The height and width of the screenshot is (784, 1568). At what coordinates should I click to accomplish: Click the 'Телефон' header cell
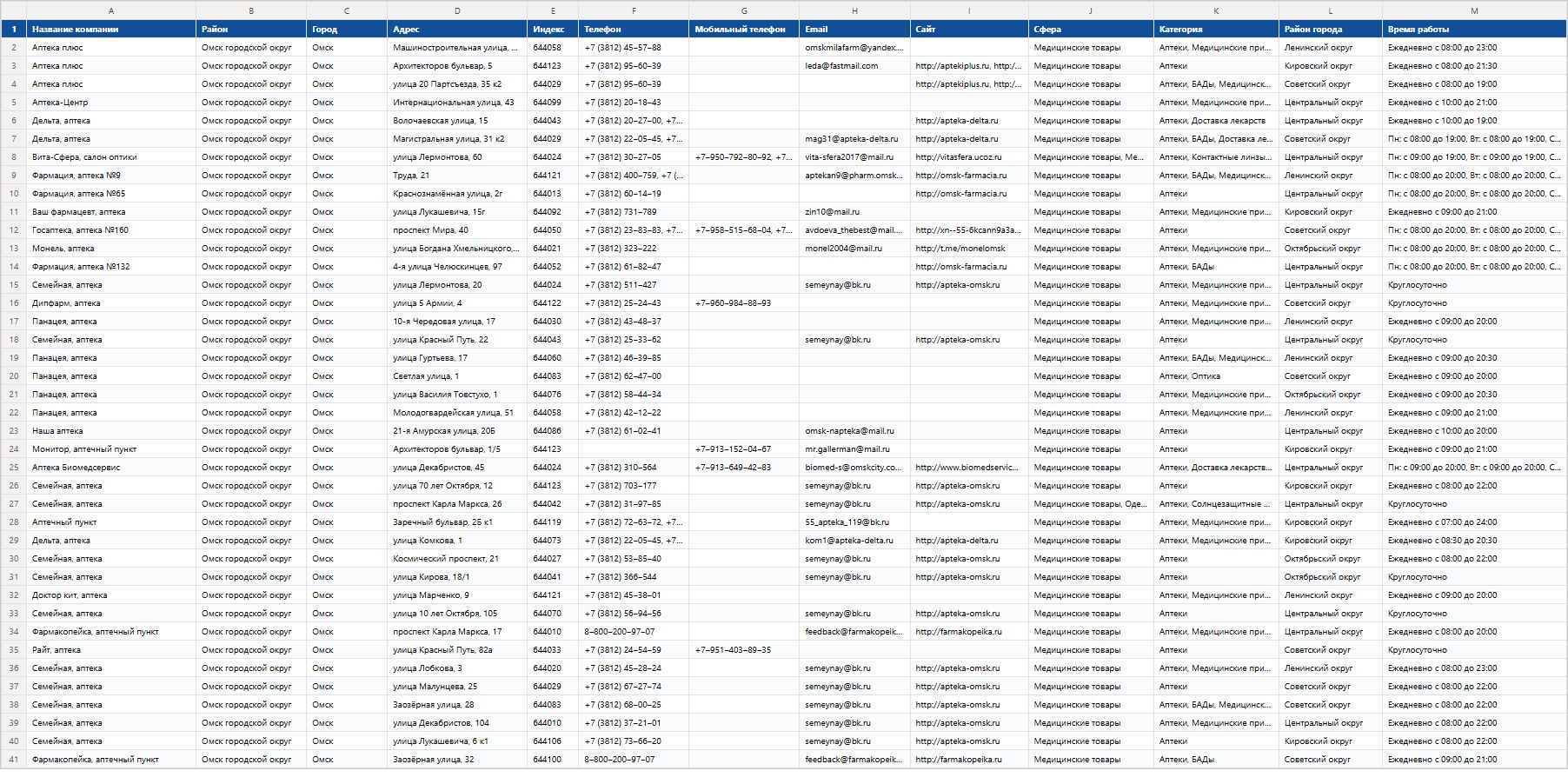tap(634, 29)
